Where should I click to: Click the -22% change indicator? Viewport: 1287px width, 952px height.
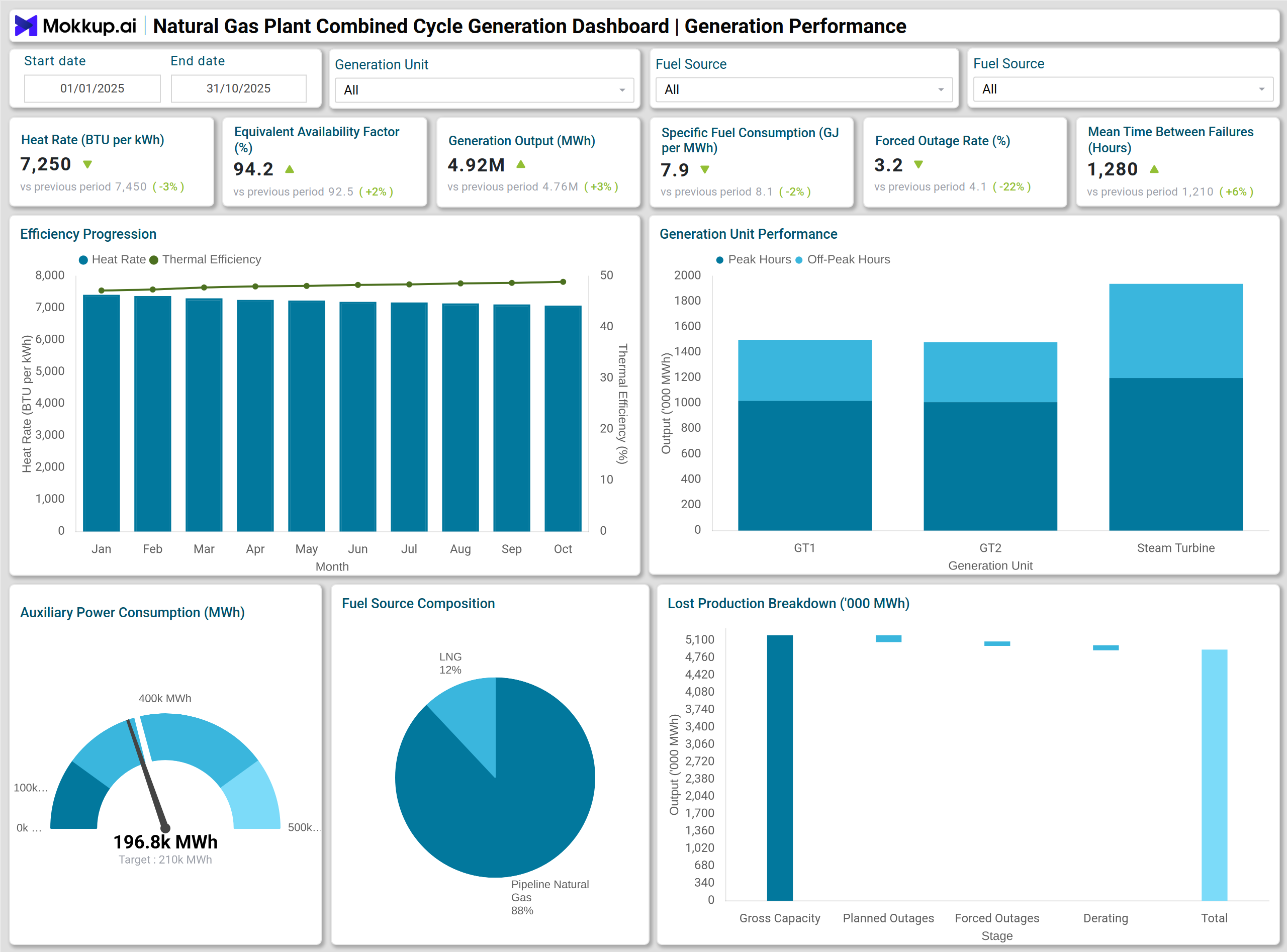point(1012,186)
